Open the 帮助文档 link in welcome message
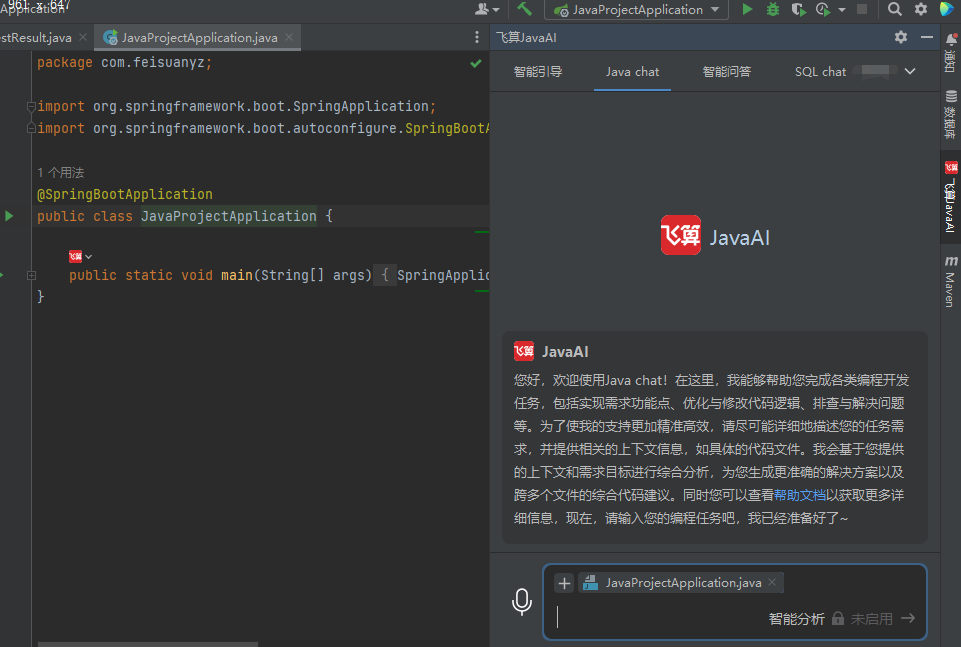 click(x=799, y=495)
